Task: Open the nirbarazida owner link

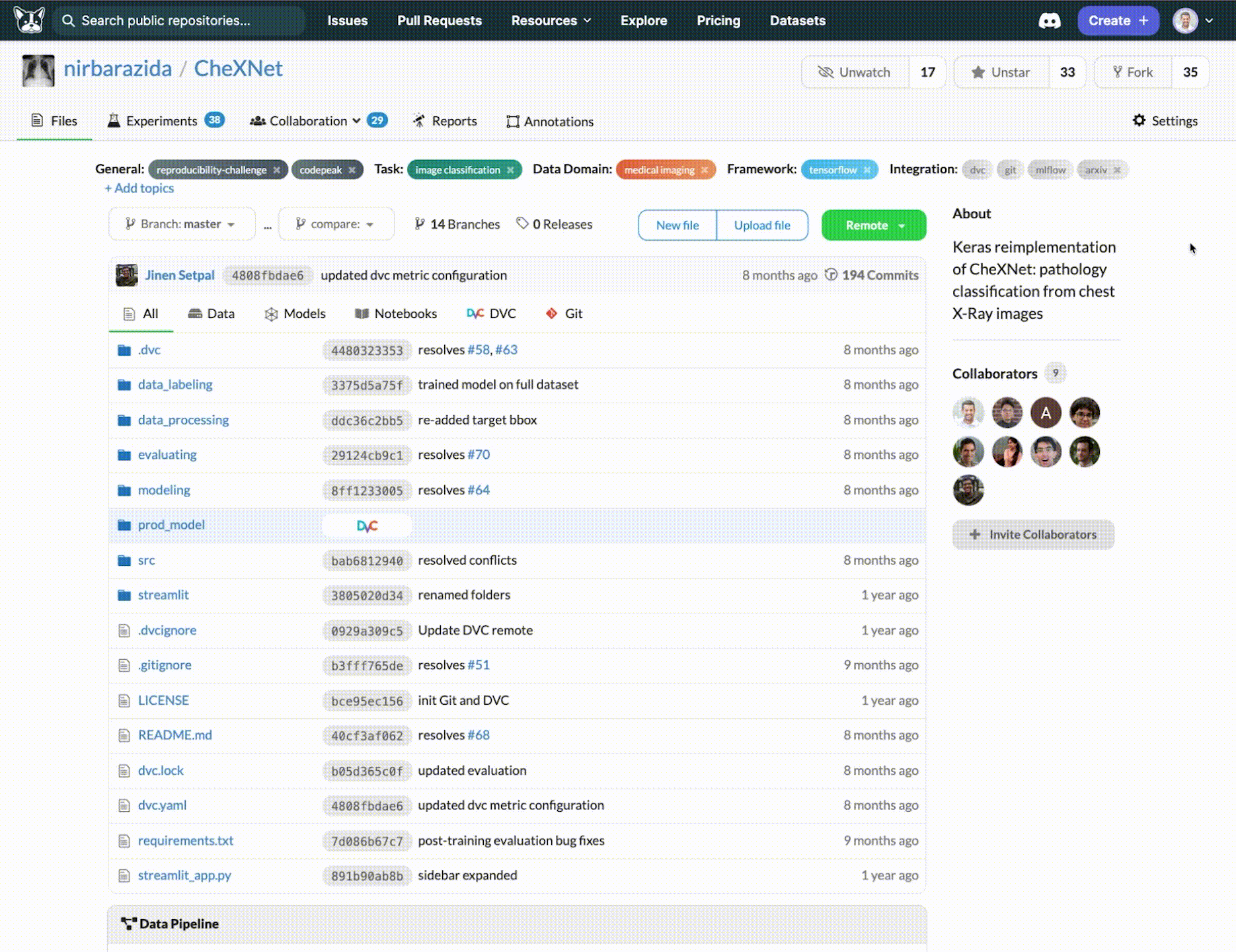Action: pos(118,69)
